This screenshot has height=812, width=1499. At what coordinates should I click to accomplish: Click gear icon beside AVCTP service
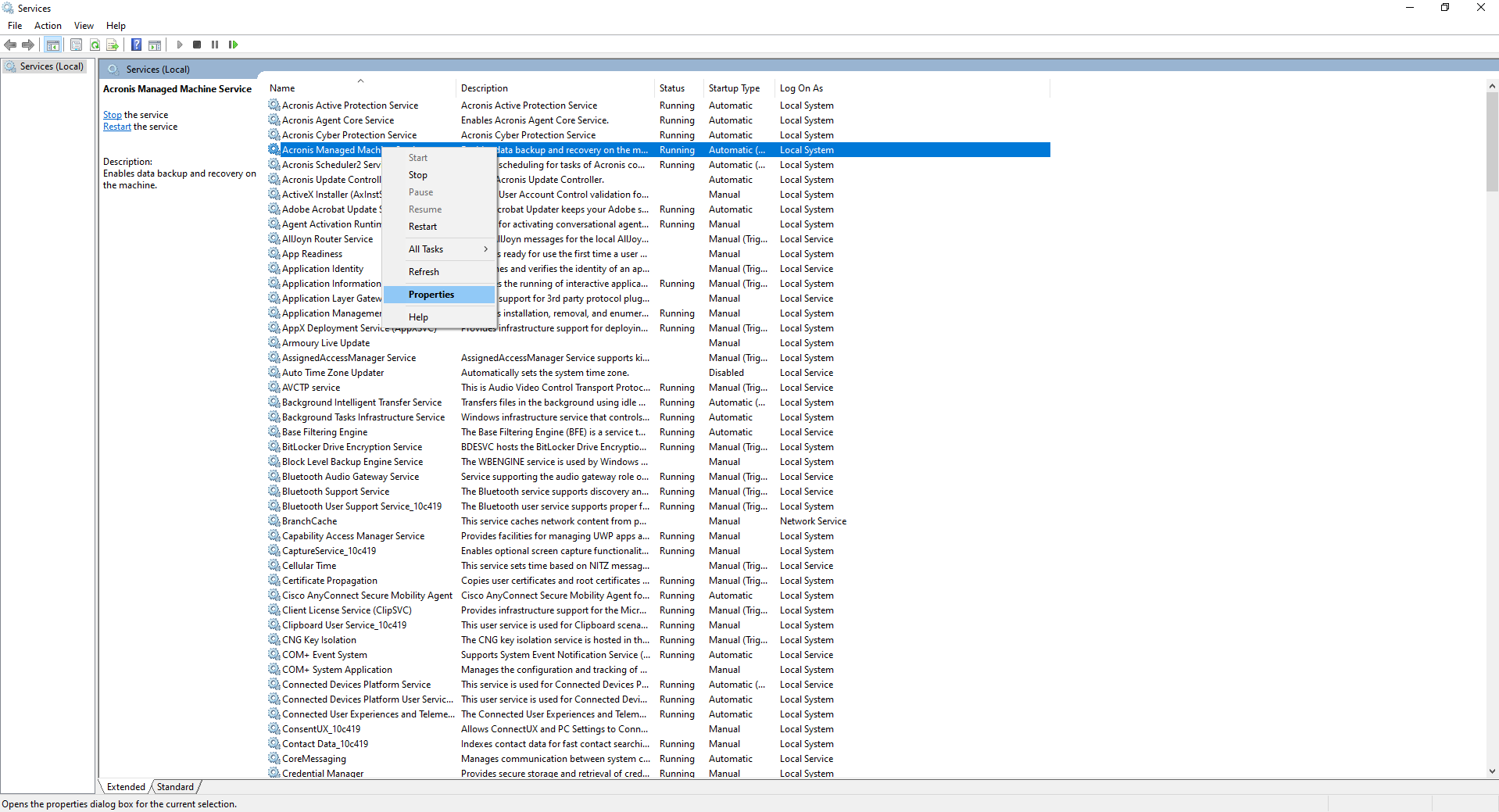(x=274, y=387)
